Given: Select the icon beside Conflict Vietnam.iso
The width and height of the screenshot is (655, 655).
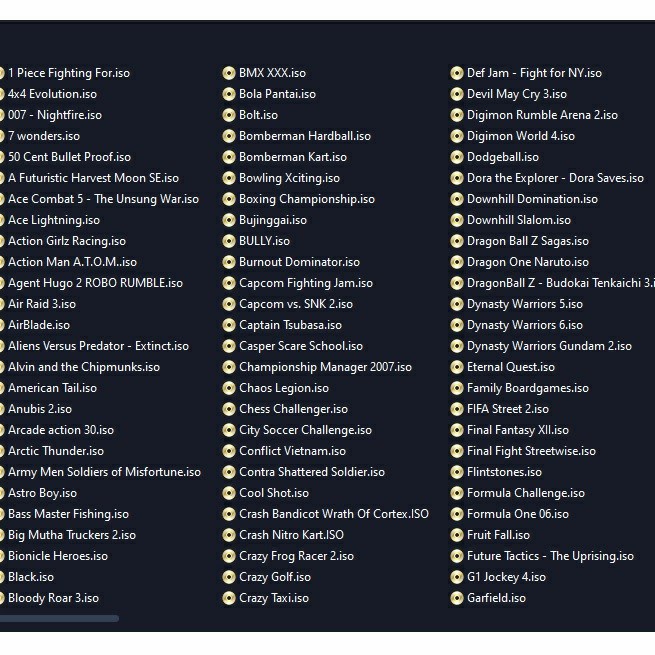Looking at the screenshot, I should click(x=228, y=451).
